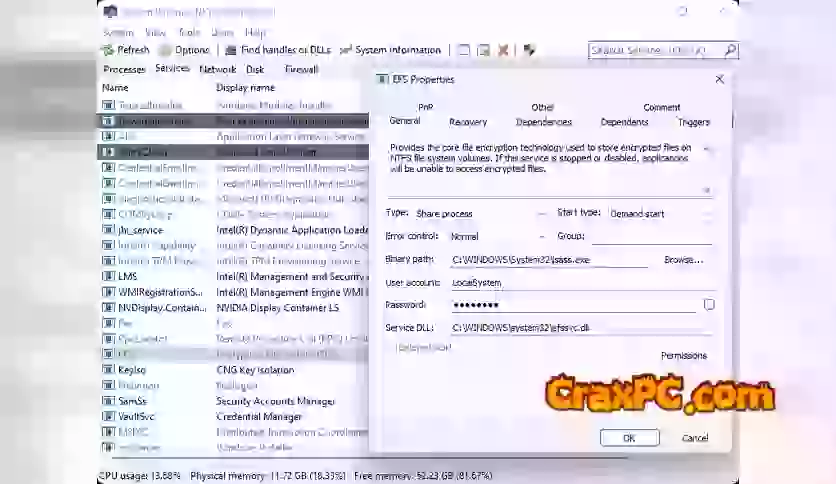Viewport: 836px width, 484px height.
Task: Click the Service DLL path field
Action: tap(581, 328)
